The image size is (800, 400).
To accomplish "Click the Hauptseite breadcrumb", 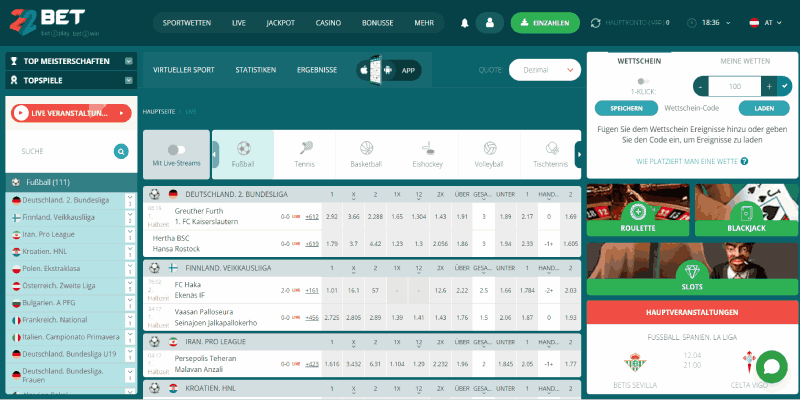I will click(x=159, y=111).
